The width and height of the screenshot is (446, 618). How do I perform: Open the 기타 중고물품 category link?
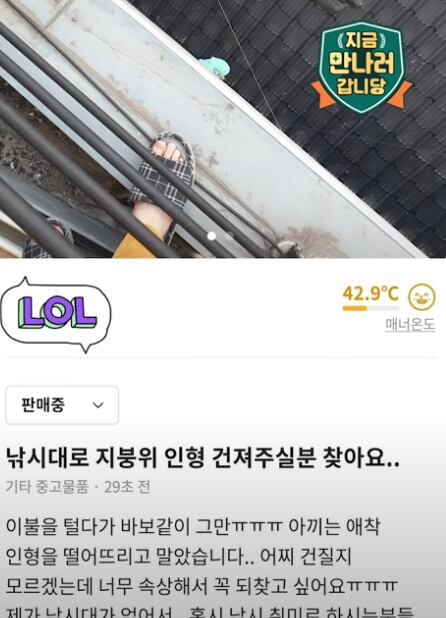(x=47, y=487)
